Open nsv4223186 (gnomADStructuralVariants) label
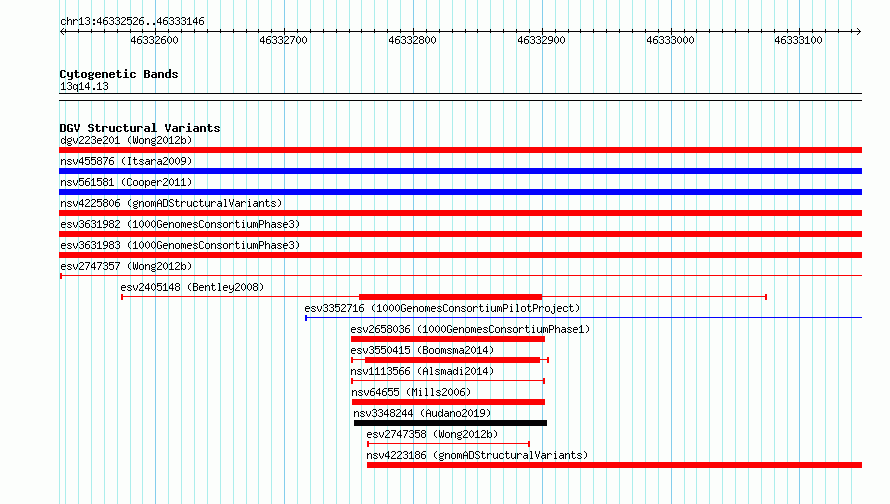The width and height of the screenshot is (890, 504). (477, 455)
